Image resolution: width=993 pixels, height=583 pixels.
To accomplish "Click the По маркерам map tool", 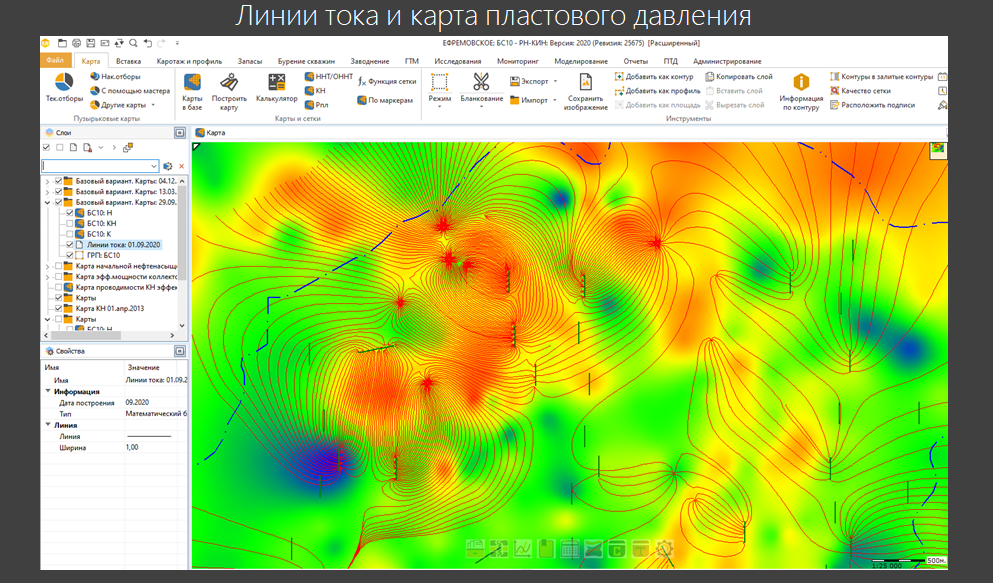I will pos(384,100).
